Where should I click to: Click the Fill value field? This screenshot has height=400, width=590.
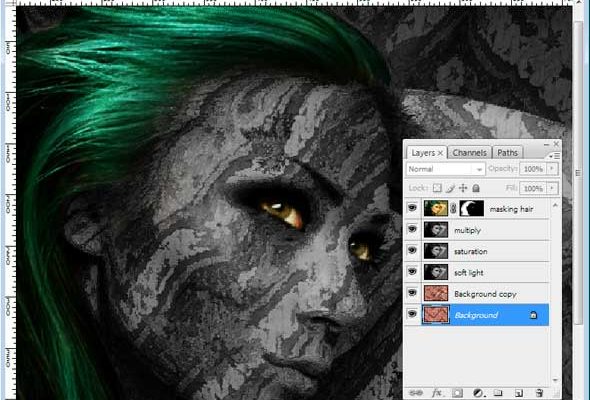(x=533, y=188)
